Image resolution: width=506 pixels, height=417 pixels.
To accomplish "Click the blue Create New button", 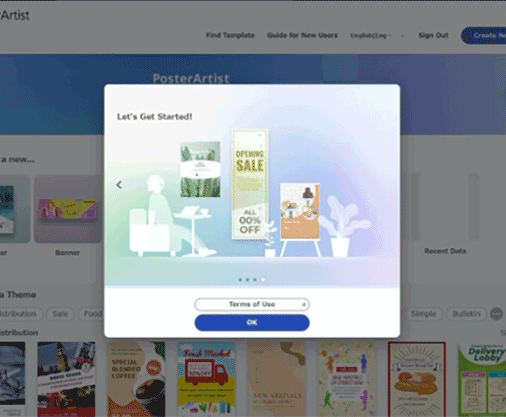I will tap(484, 35).
